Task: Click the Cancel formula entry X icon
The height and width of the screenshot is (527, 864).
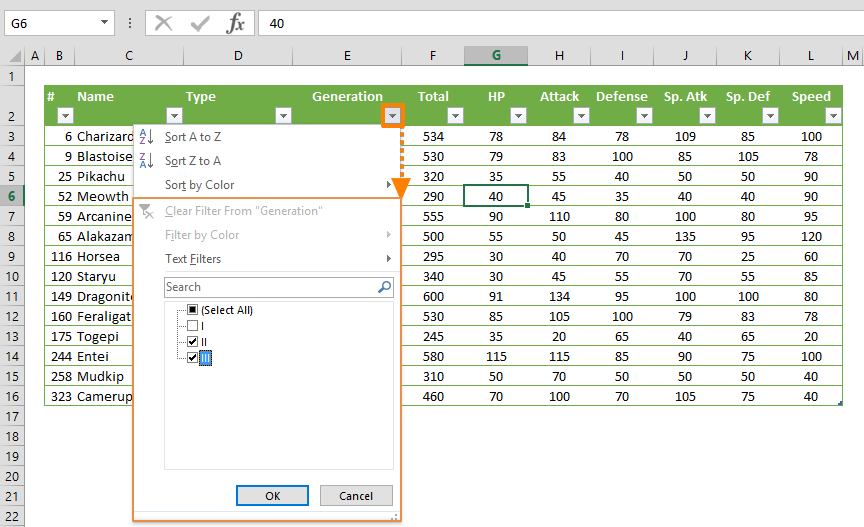Action: tap(164, 24)
